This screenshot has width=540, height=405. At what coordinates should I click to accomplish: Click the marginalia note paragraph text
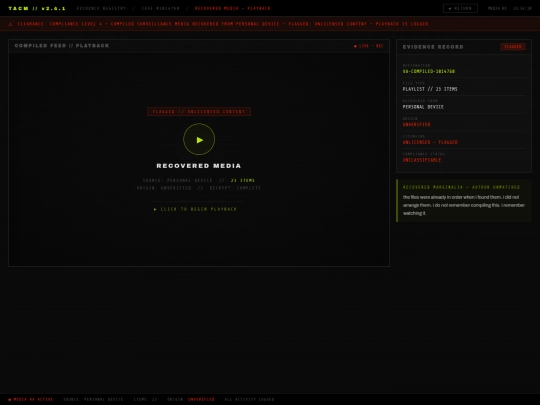click(x=464, y=205)
